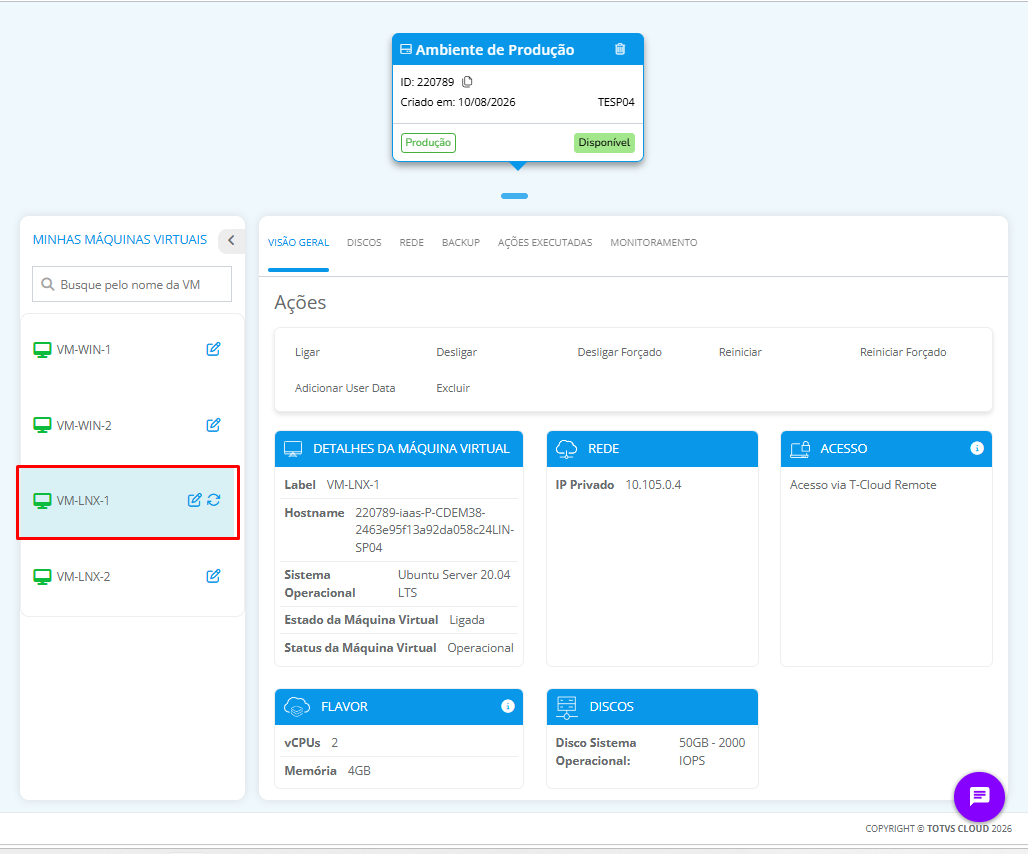1028x854 pixels.
Task: Copy the environment ID 220789
Action: [467, 82]
